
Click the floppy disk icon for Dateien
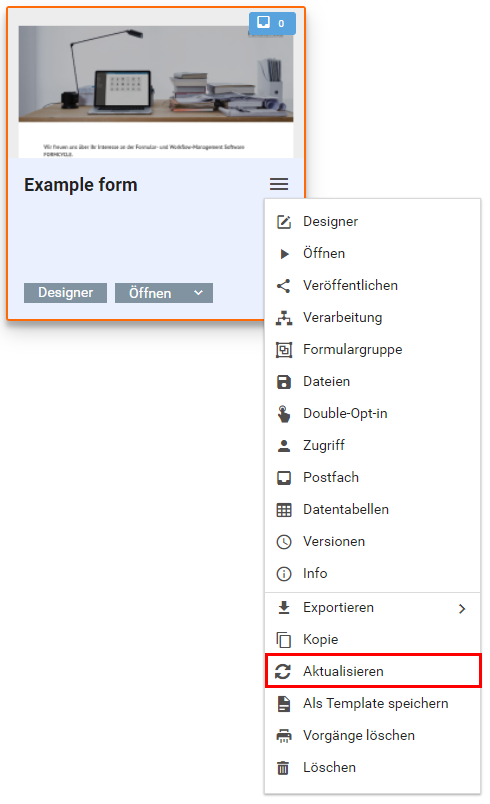pyautogui.click(x=283, y=381)
